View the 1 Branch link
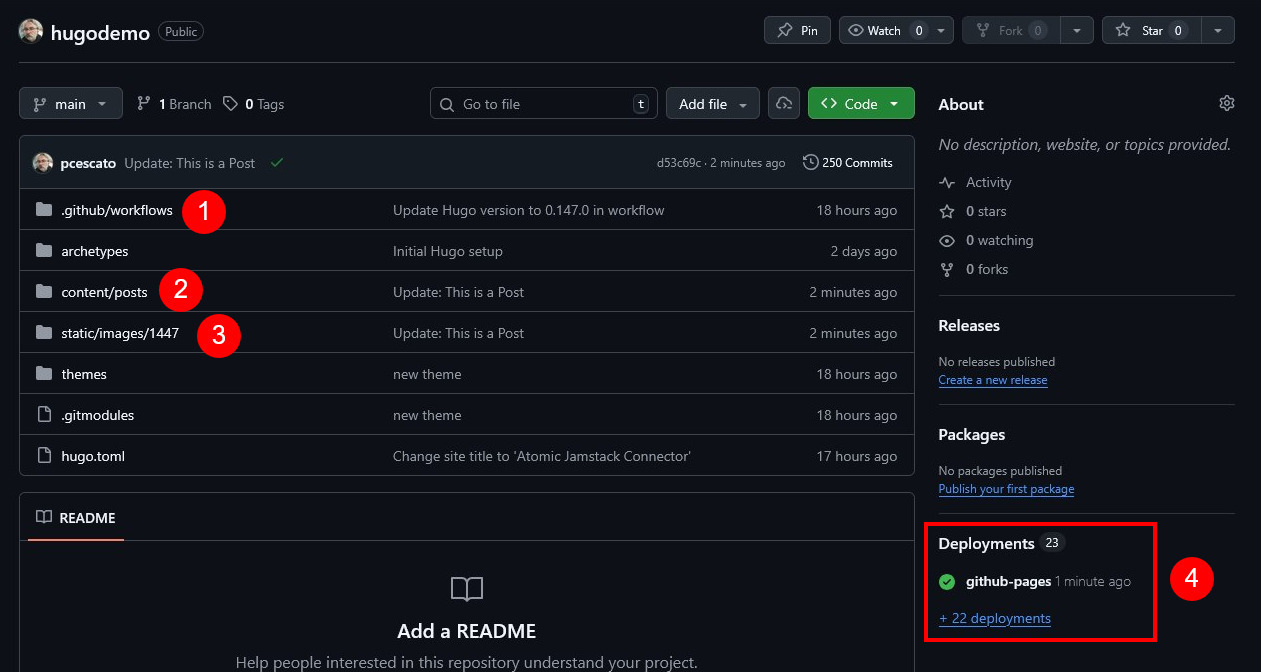1261x672 pixels. point(174,104)
